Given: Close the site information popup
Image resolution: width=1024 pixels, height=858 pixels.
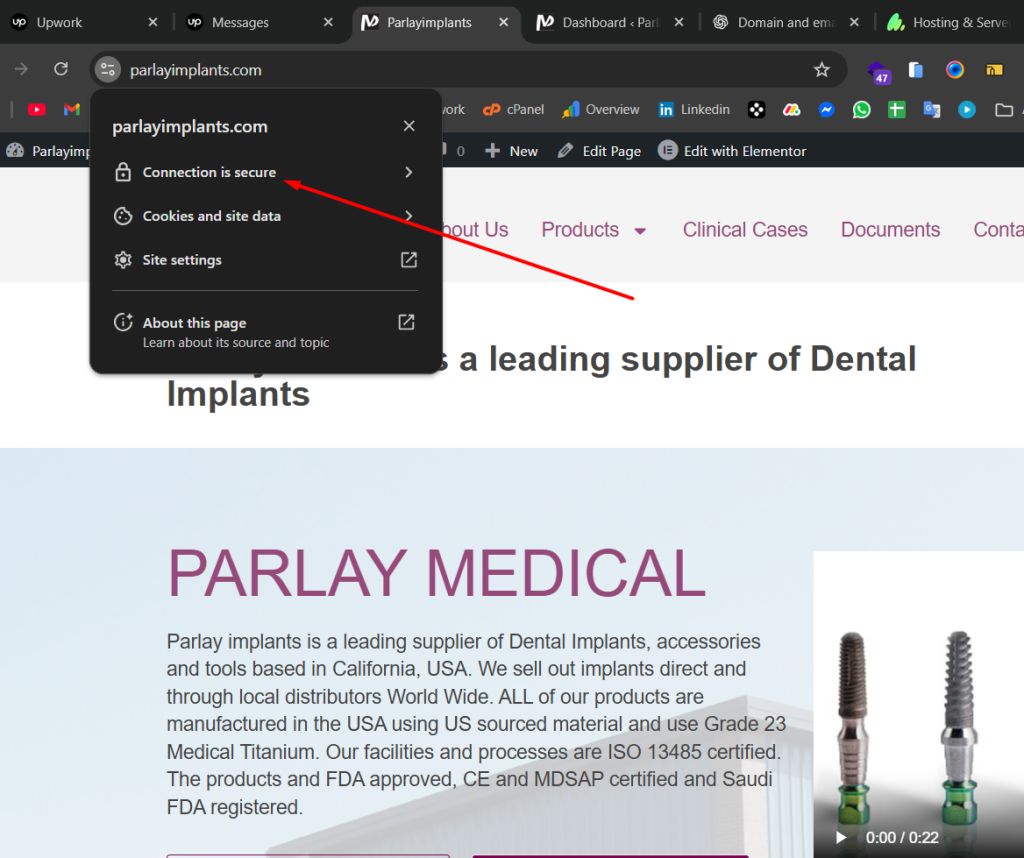Looking at the screenshot, I should pyautogui.click(x=408, y=126).
